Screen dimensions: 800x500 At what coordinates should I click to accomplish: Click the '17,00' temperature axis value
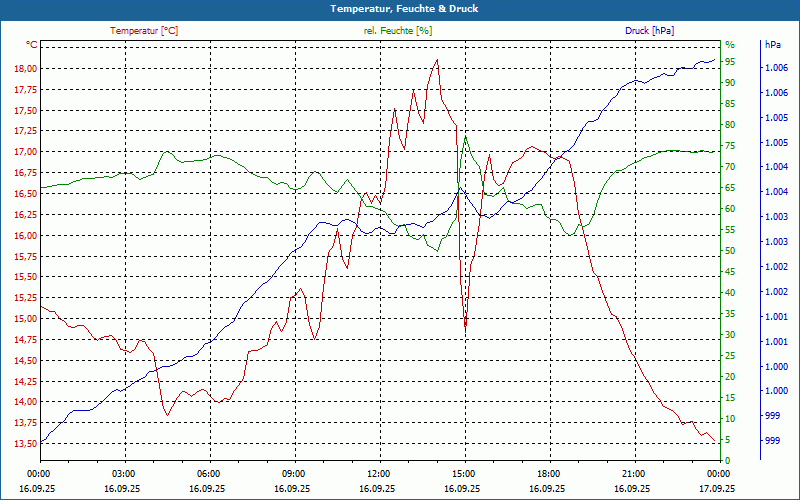pyautogui.click(x=27, y=152)
